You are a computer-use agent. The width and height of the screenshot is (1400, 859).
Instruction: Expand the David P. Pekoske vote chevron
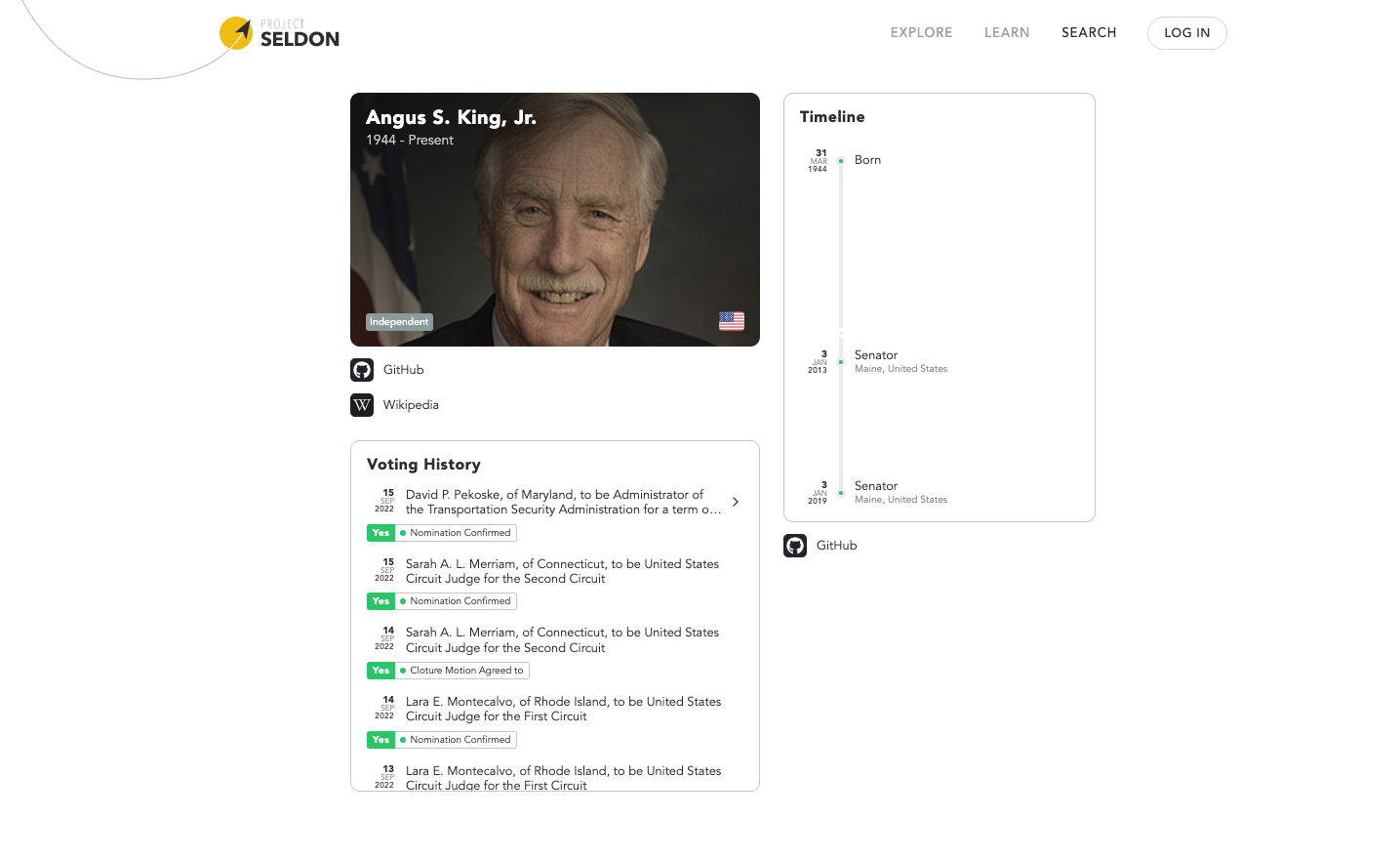[x=736, y=502]
